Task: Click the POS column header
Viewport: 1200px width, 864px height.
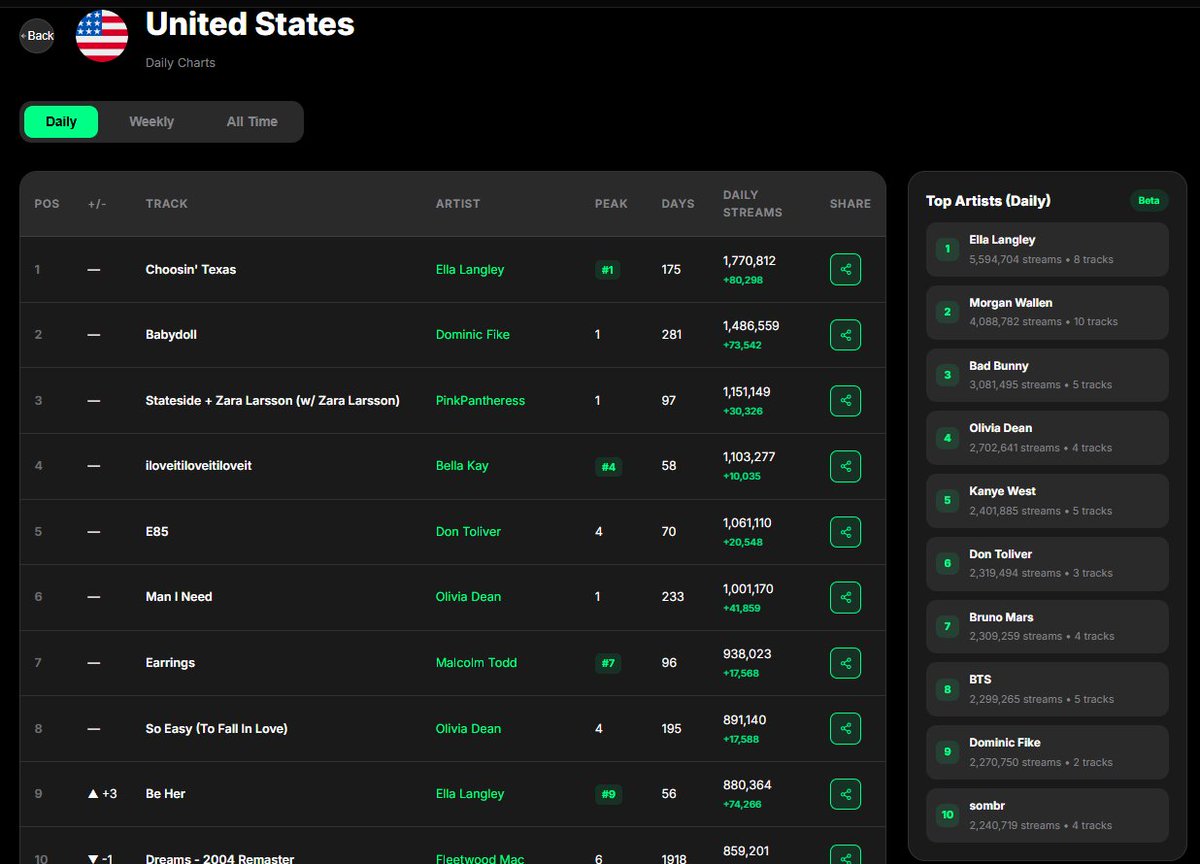Action: 47,204
